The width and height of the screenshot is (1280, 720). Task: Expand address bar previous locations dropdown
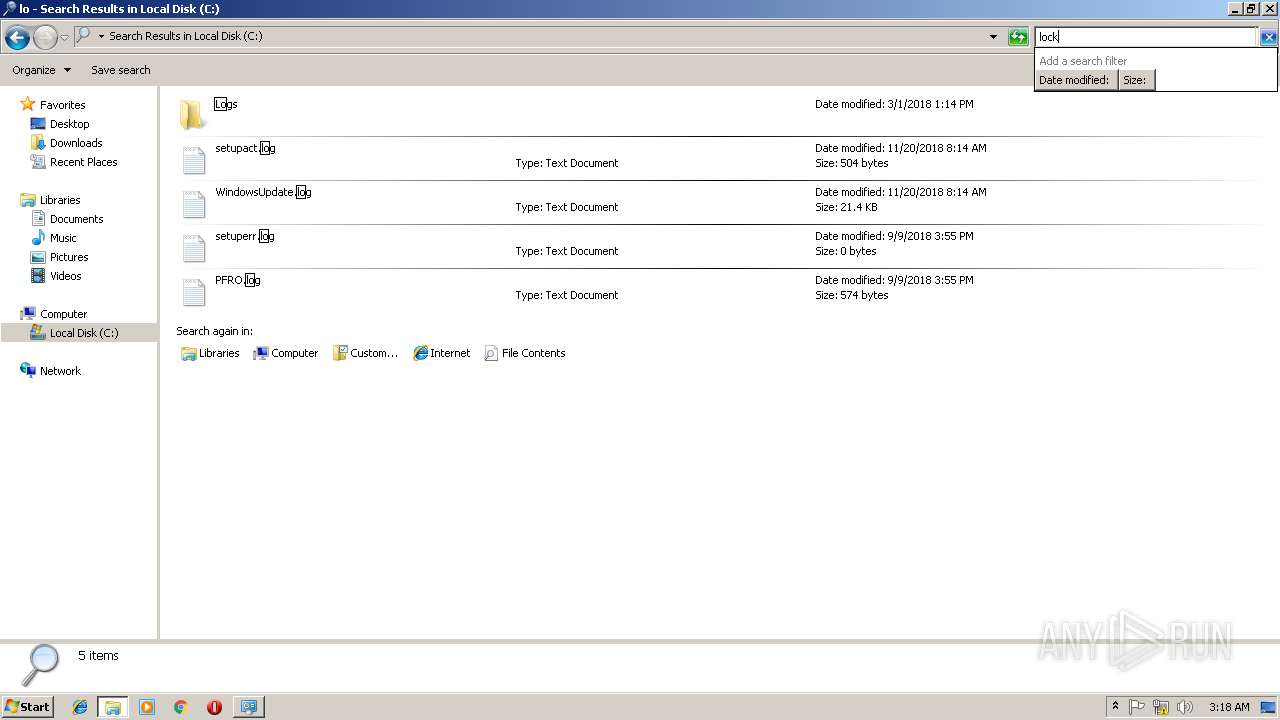point(993,37)
